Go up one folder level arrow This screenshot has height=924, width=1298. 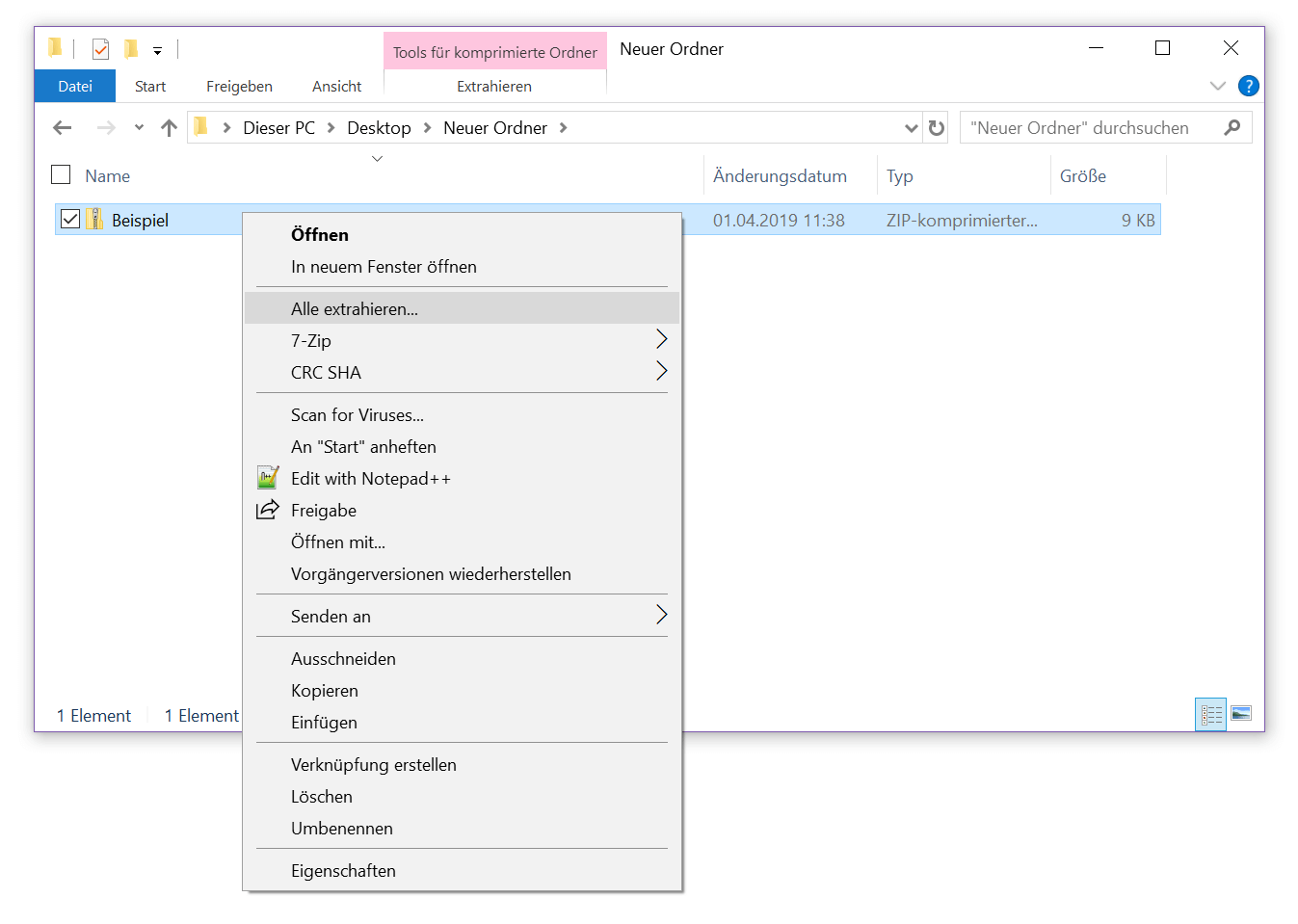pos(169,127)
